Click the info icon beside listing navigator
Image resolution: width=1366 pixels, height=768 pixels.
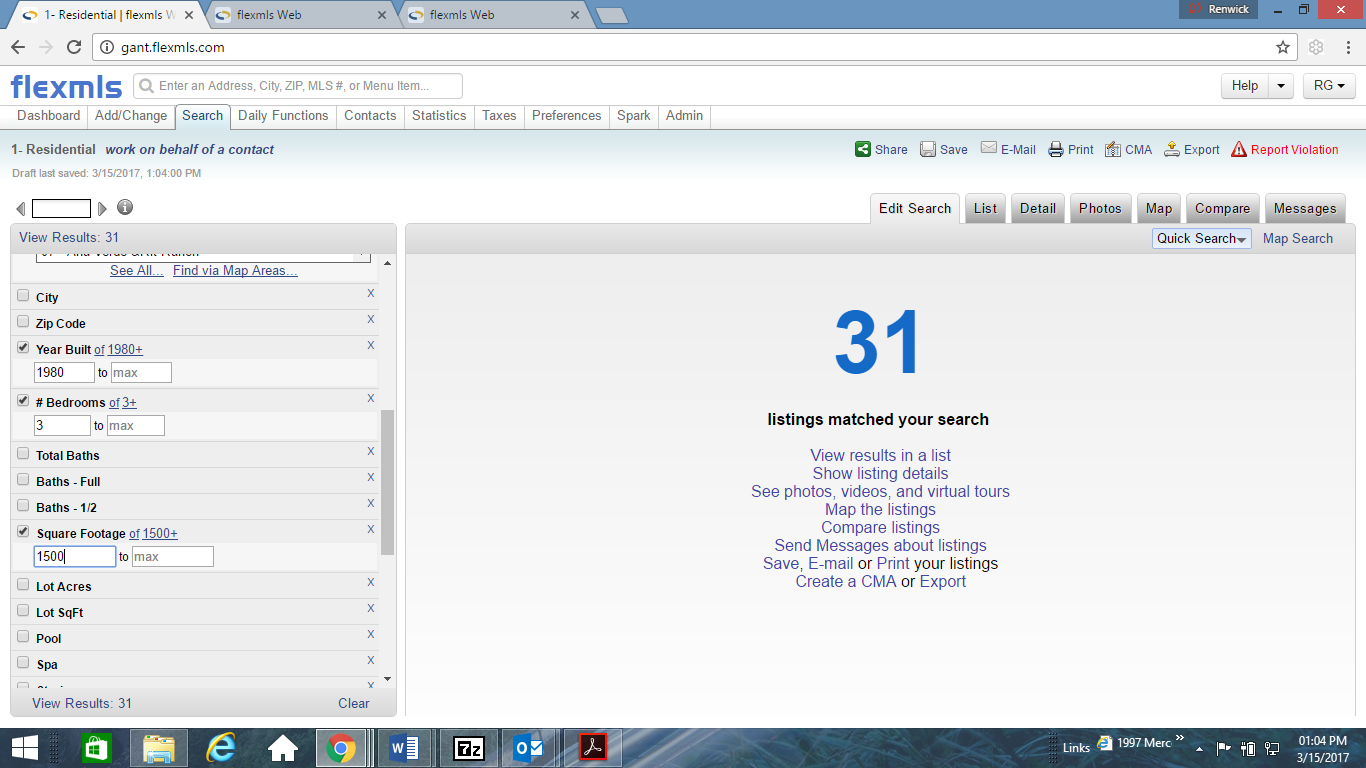(x=125, y=208)
